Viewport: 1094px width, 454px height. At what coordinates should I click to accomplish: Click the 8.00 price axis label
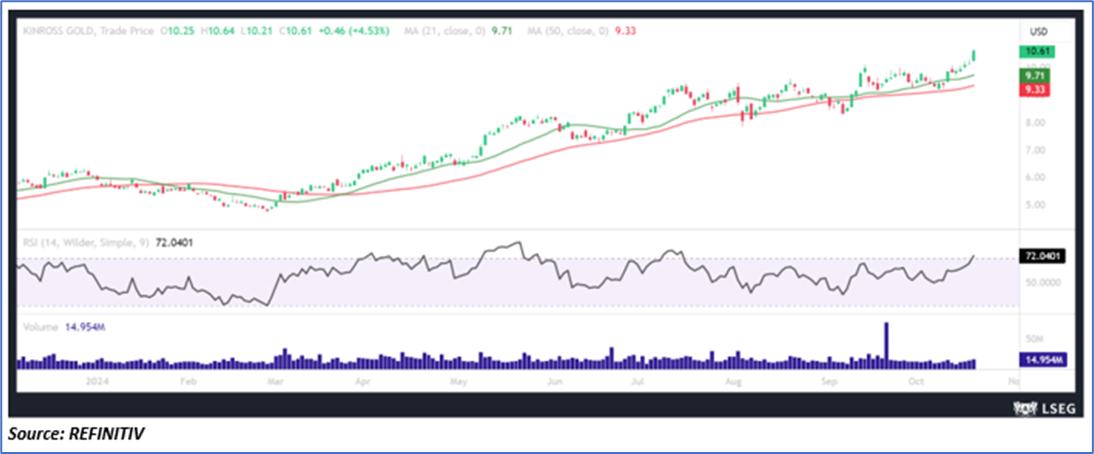pyautogui.click(x=1033, y=123)
